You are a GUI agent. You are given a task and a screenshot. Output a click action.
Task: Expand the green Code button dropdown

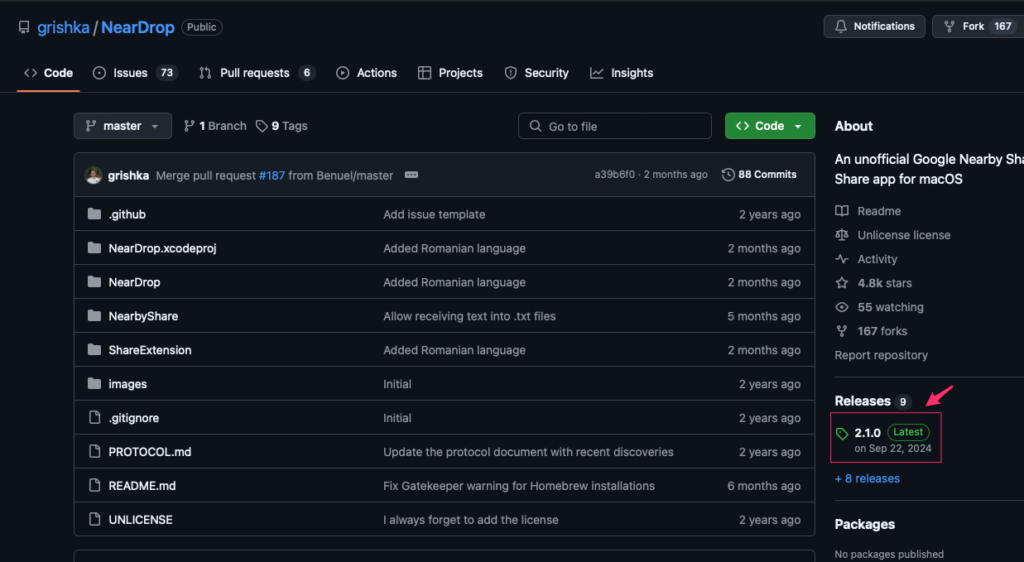point(798,126)
